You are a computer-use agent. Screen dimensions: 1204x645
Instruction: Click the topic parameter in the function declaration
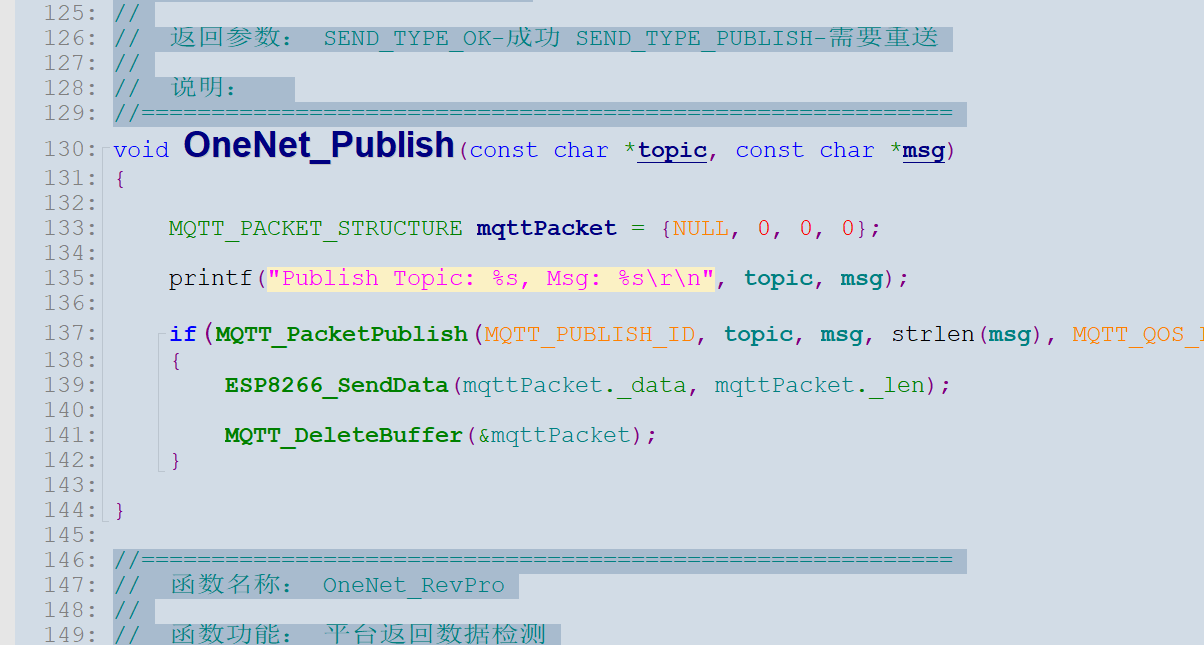pos(672,150)
